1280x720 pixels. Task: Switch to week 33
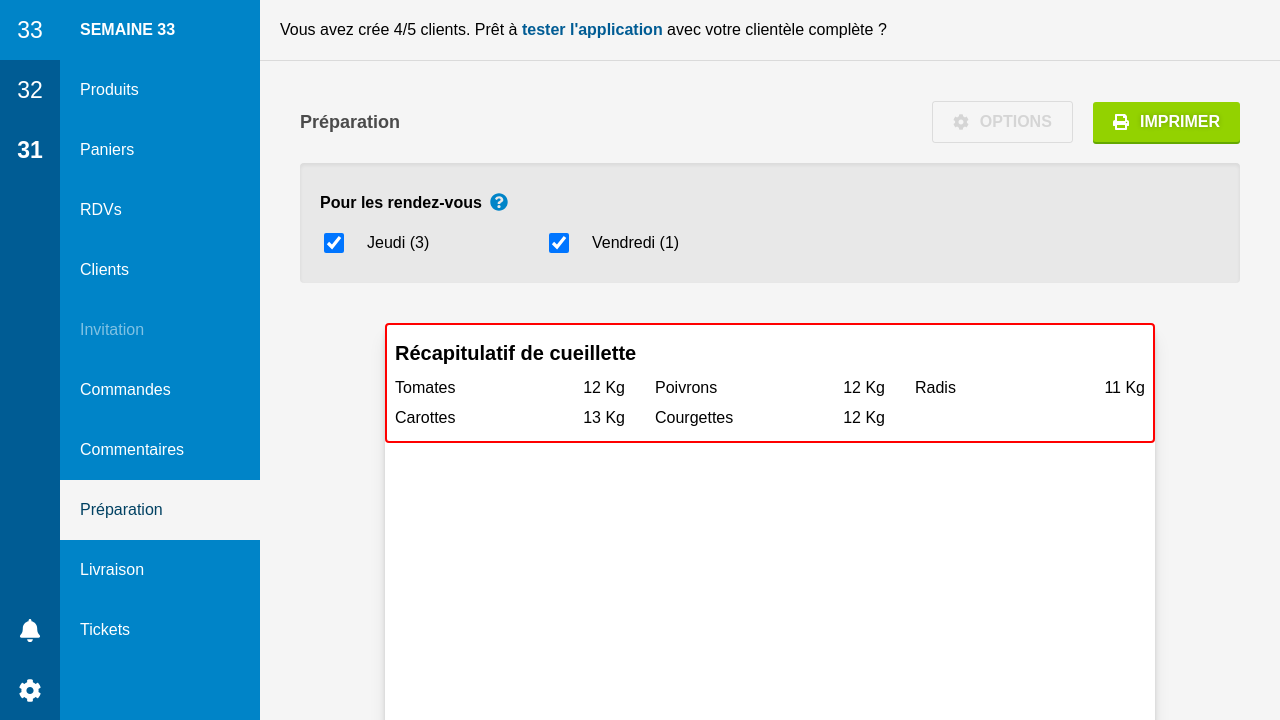[30, 30]
